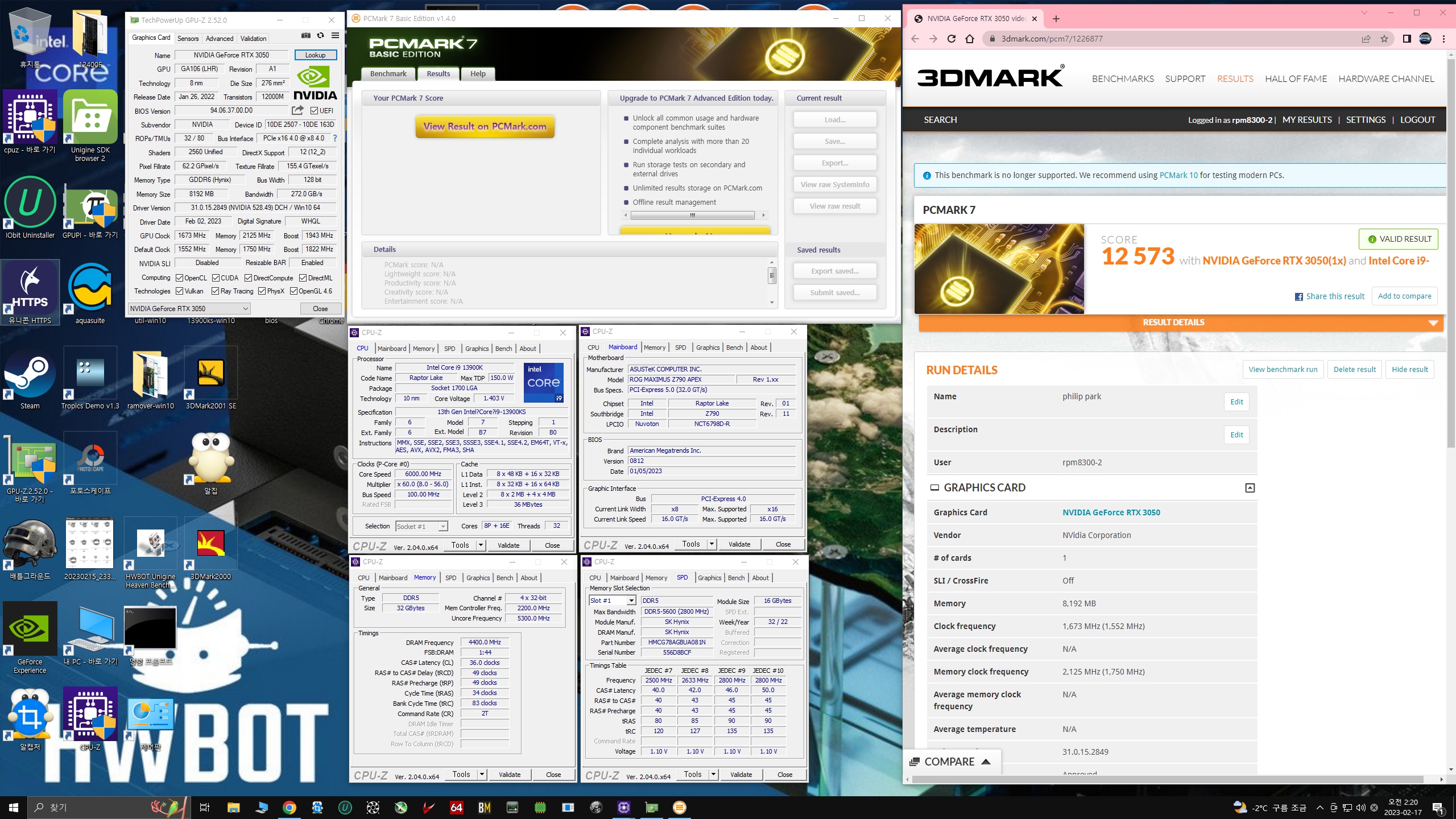Toggle the UEFI checkbox in GPU-Z
This screenshot has height=819, width=1456.
coord(314,110)
